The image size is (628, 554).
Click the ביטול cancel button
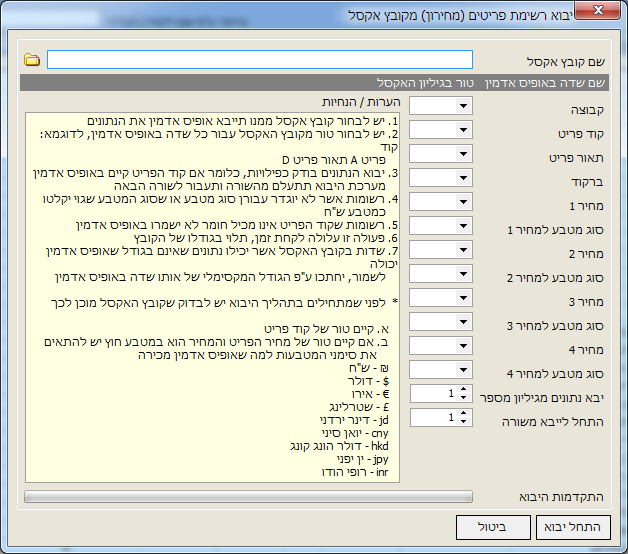(x=494, y=527)
